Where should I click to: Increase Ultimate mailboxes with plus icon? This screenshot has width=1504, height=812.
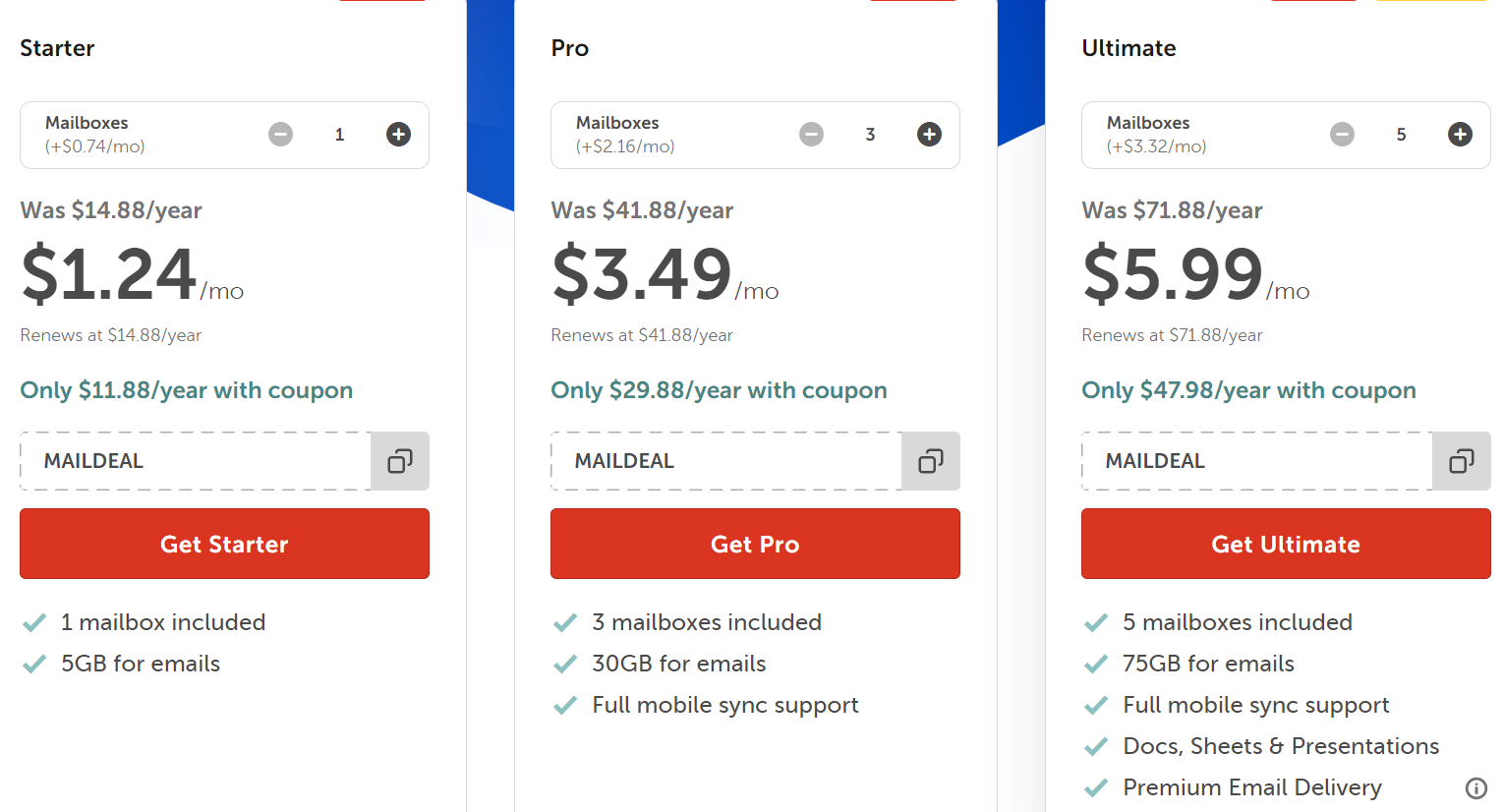pyautogui.click(x=1460, y=135)
